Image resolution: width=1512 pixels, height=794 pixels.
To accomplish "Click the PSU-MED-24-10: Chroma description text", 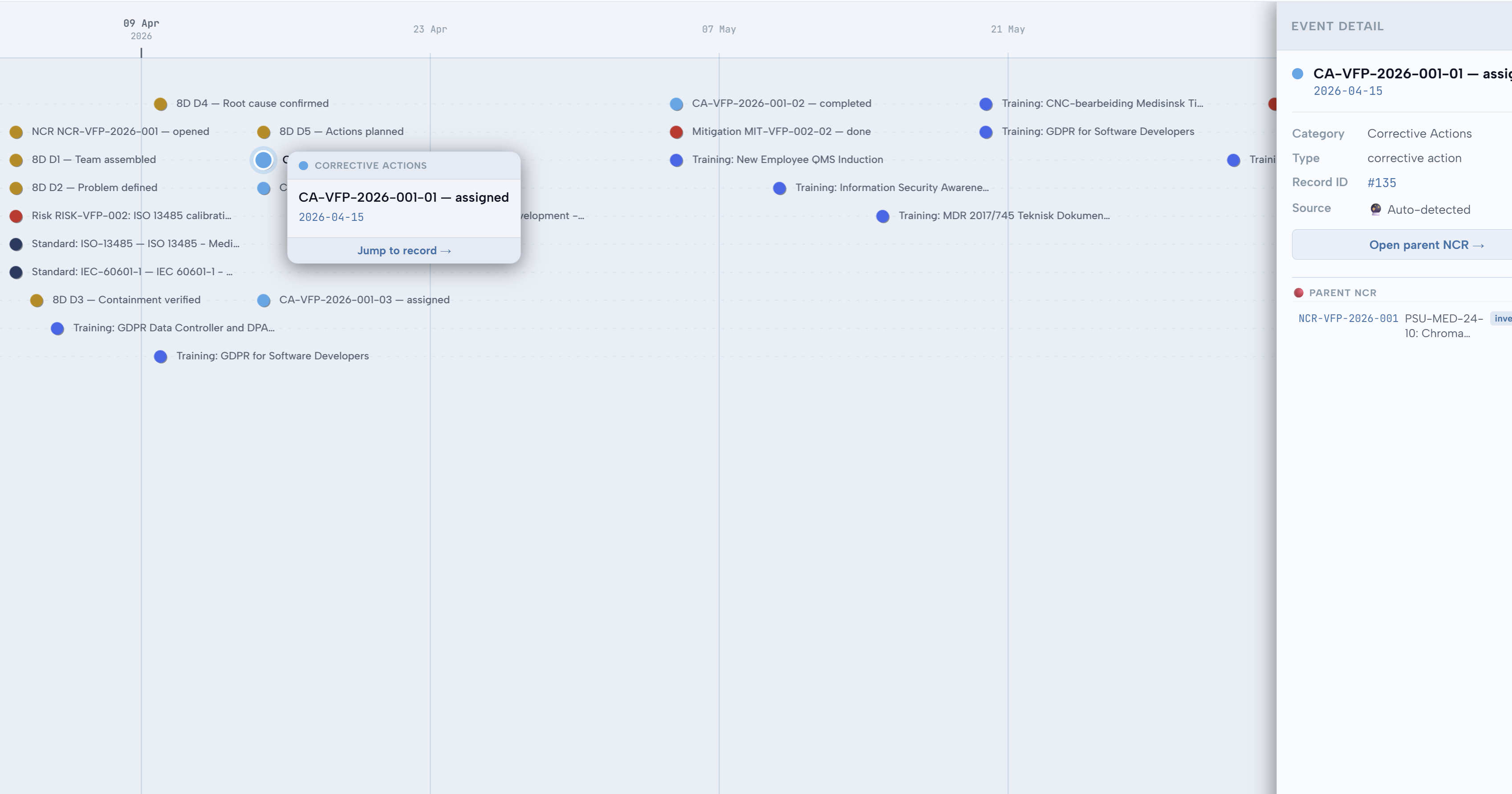I will pyautogui.click(x=1443, y=326).
